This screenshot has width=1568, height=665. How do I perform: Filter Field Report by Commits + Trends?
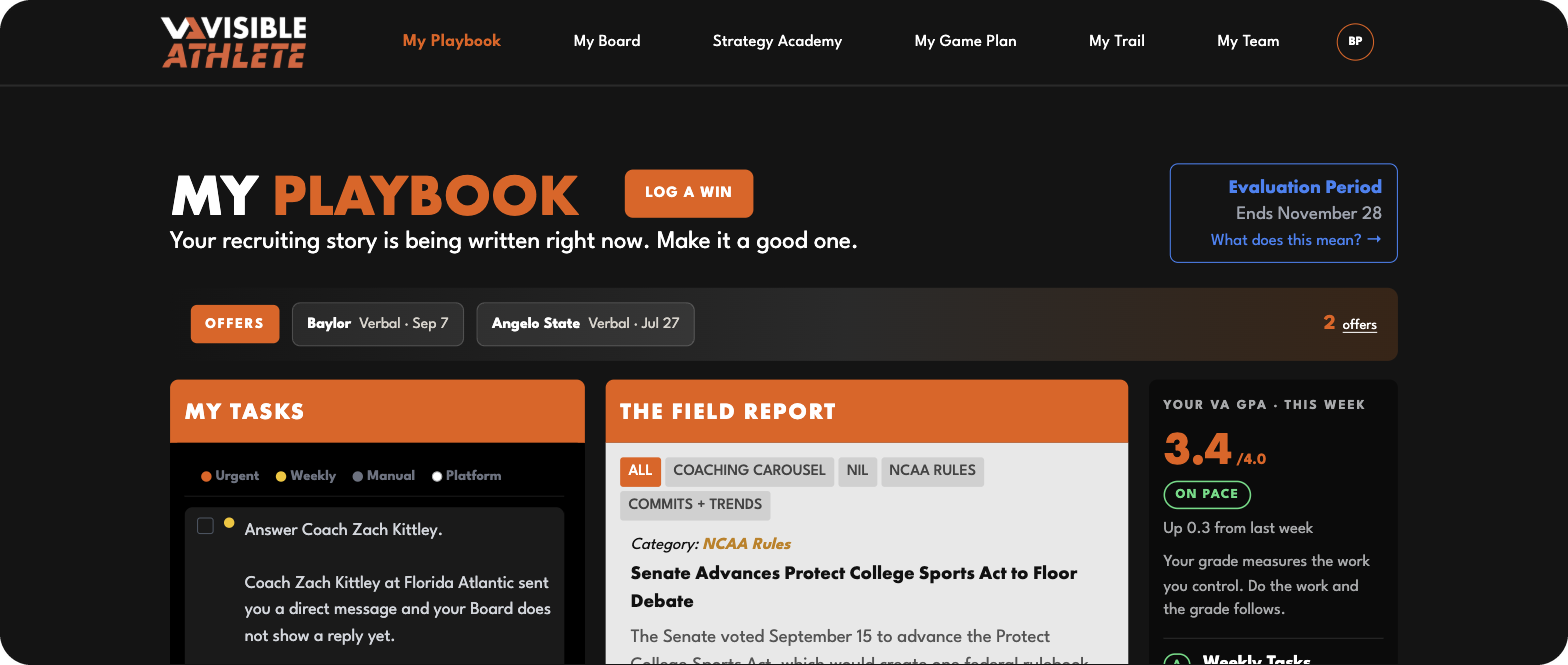pos(695,505)
